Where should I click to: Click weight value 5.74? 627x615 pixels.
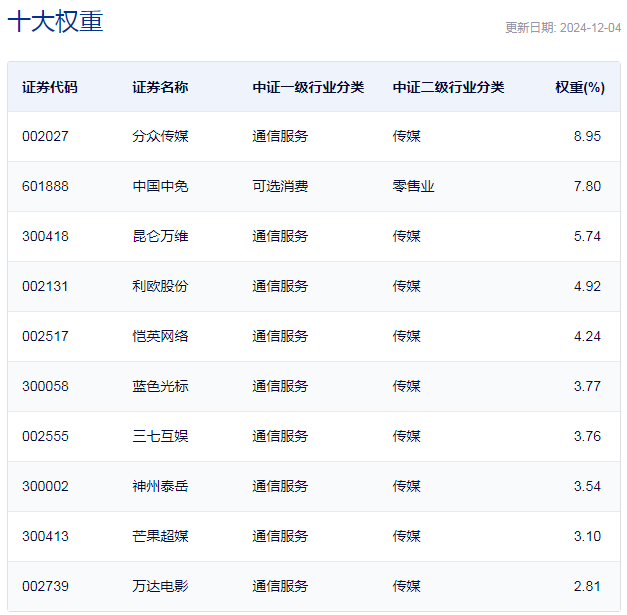click(x=587, y=236)
